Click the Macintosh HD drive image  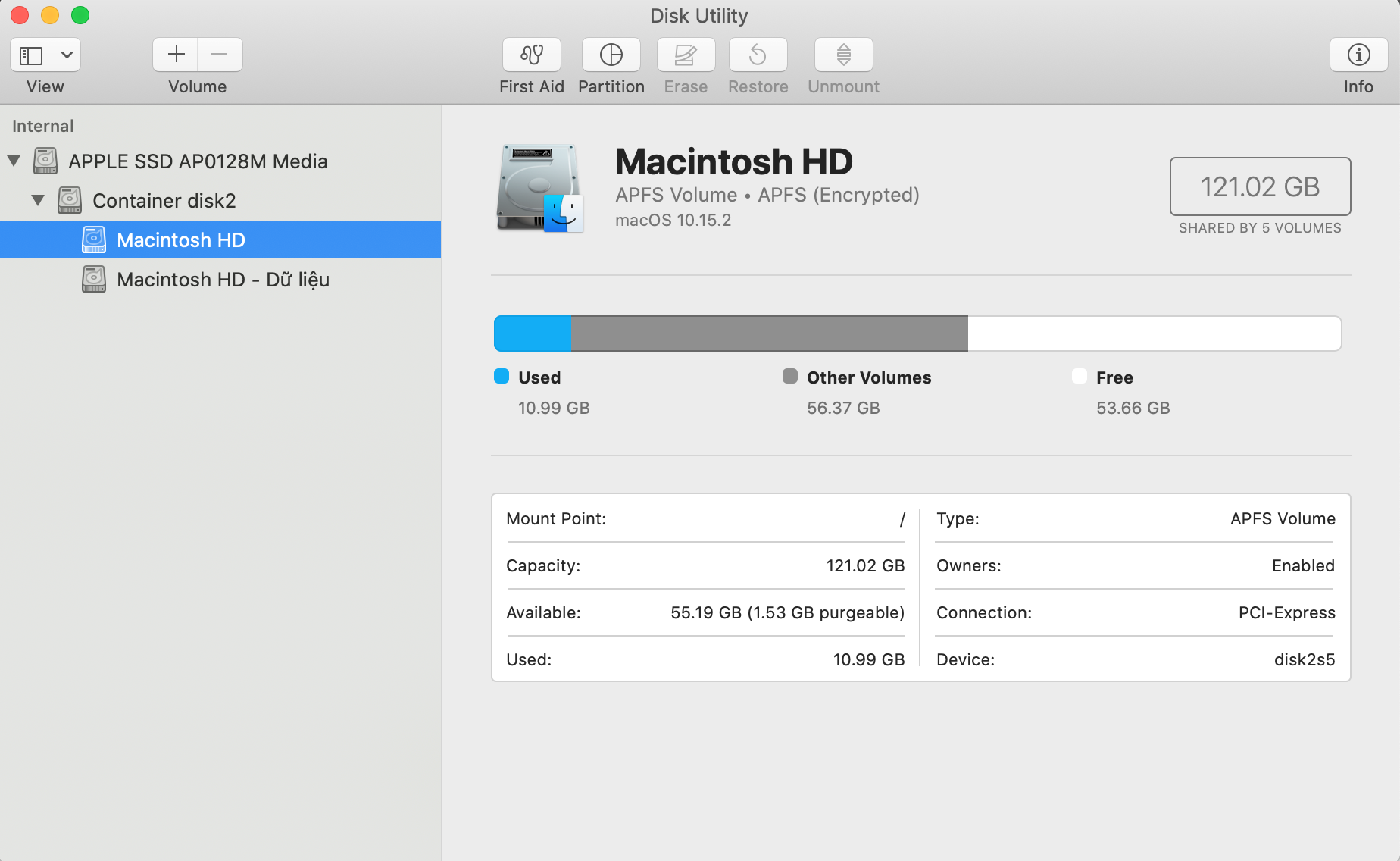539,189
